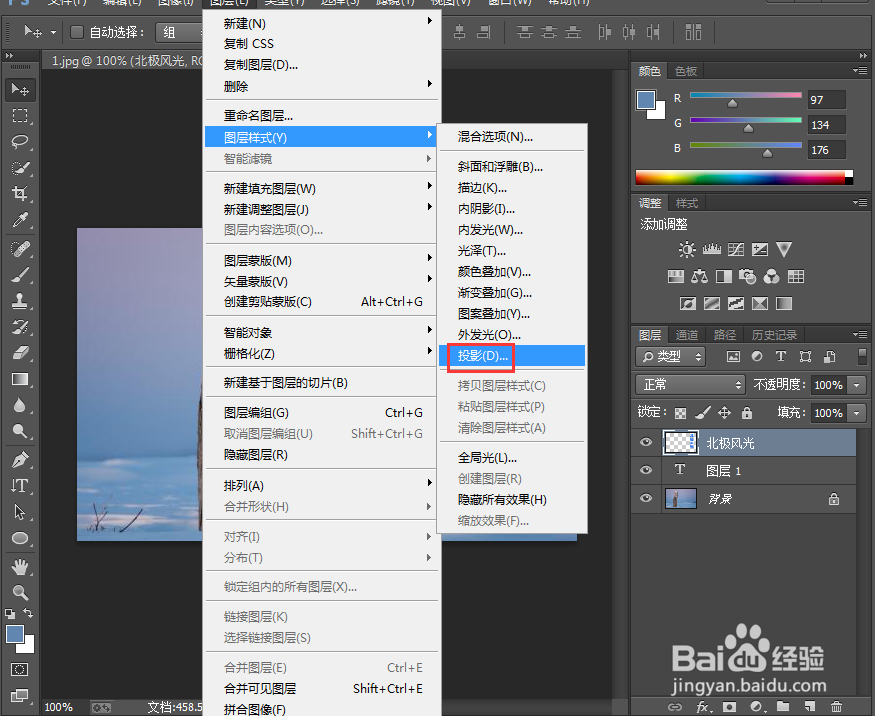This screenshot has width=875, height=716.
Task: Click the G value input field
Action: (826, 124)
